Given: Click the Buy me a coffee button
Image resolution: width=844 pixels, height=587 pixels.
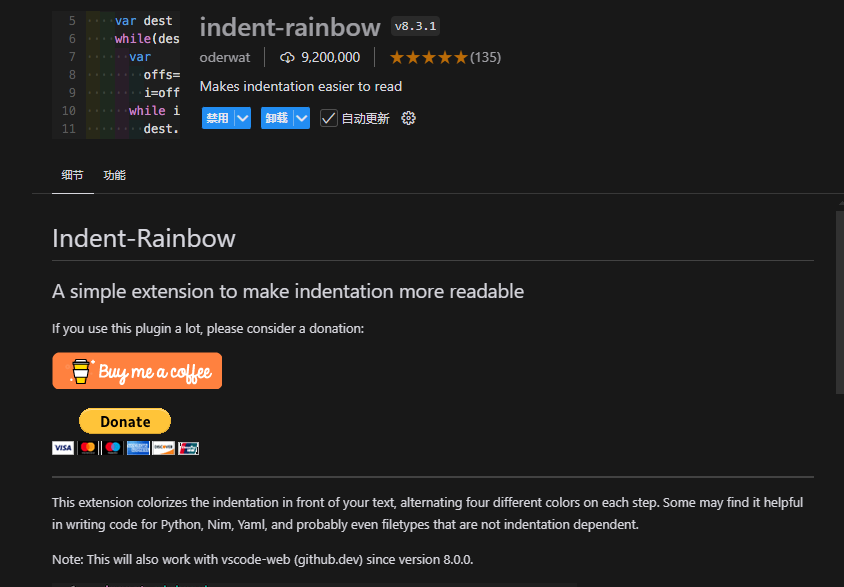Looking at the screenshot, I should click(x=137, y=371).
